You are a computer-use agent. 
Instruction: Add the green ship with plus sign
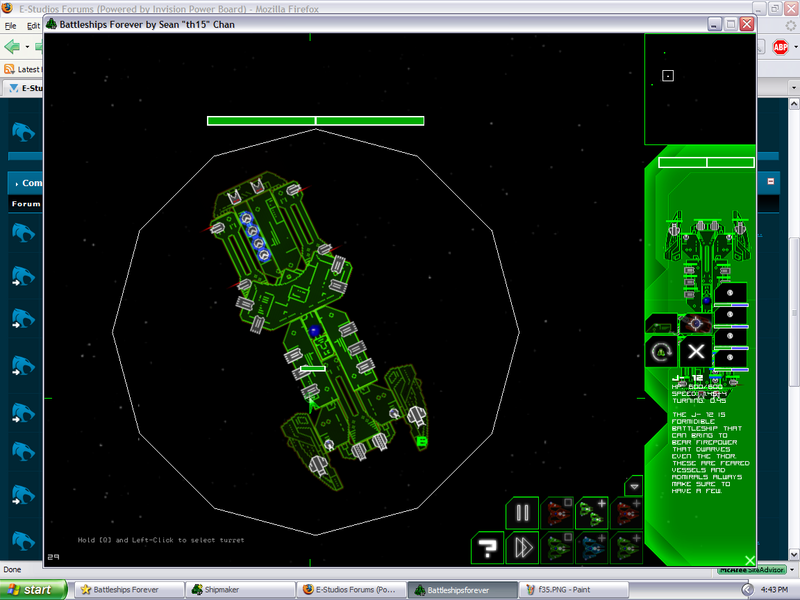pyautogui.click(x=627, y=547)
